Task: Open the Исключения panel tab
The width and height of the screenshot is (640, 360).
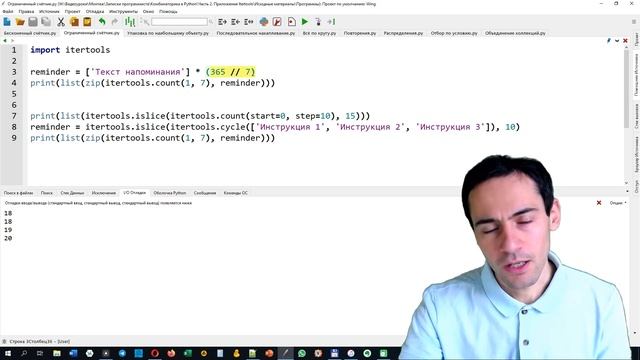Action: (x=104, y=193)
